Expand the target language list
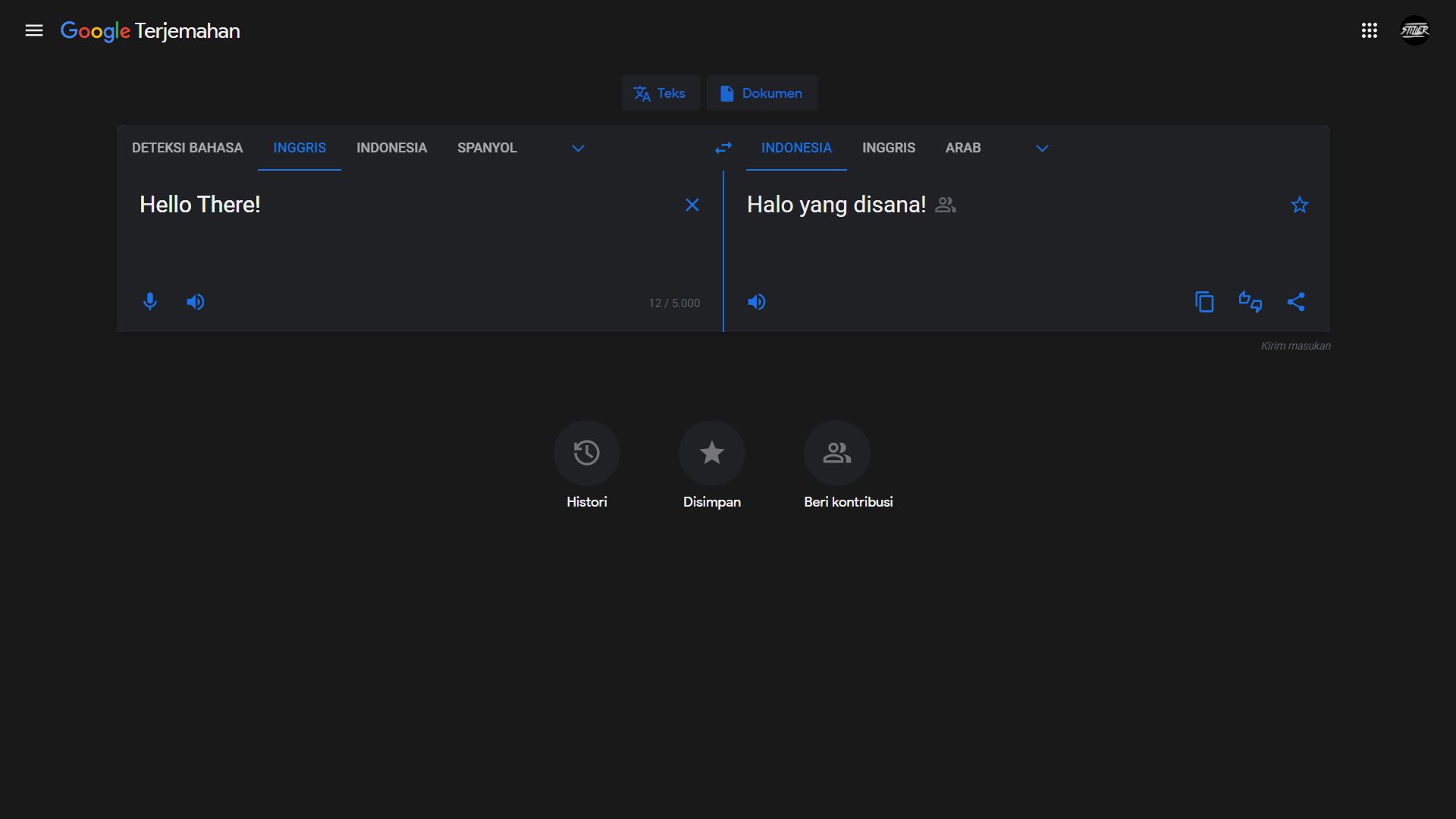The width and height of the screenshot is (1456, 819). click(1042, 148)
